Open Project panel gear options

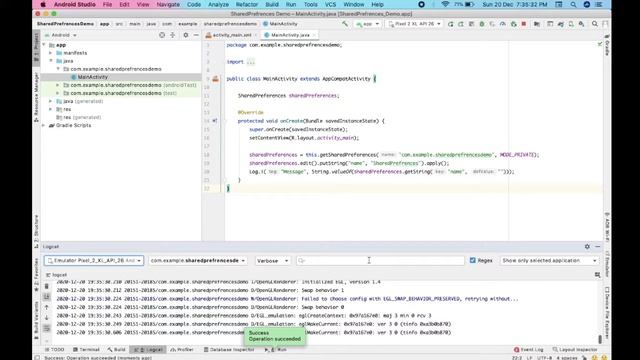(x=186, y=35)
